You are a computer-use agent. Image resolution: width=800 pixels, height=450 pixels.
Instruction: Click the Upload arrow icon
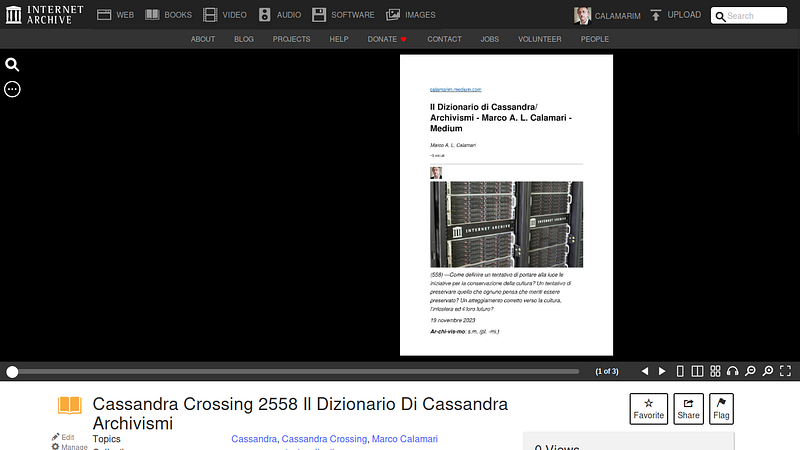pyautogui.click(x=656, y=15)
